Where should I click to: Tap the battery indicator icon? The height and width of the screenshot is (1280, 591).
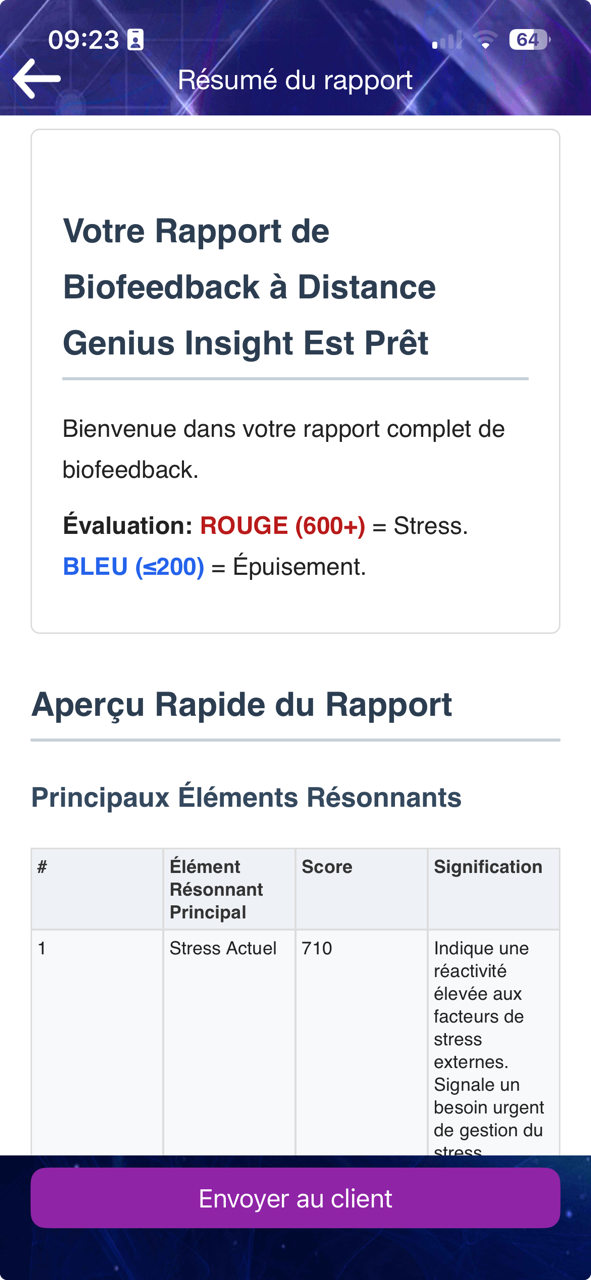529,40
